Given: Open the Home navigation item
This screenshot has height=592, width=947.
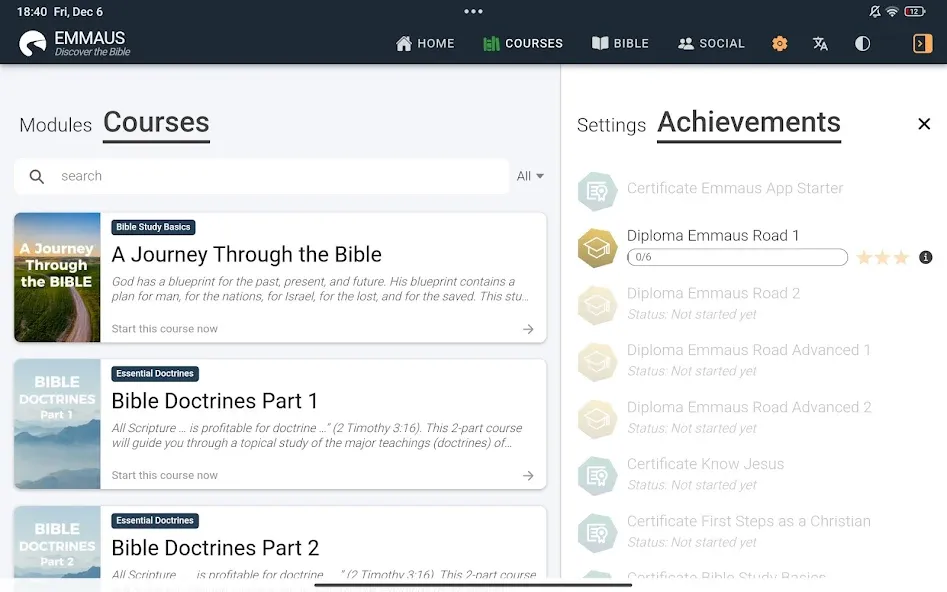Looking at the screenshot, I should tap(425, 43).
